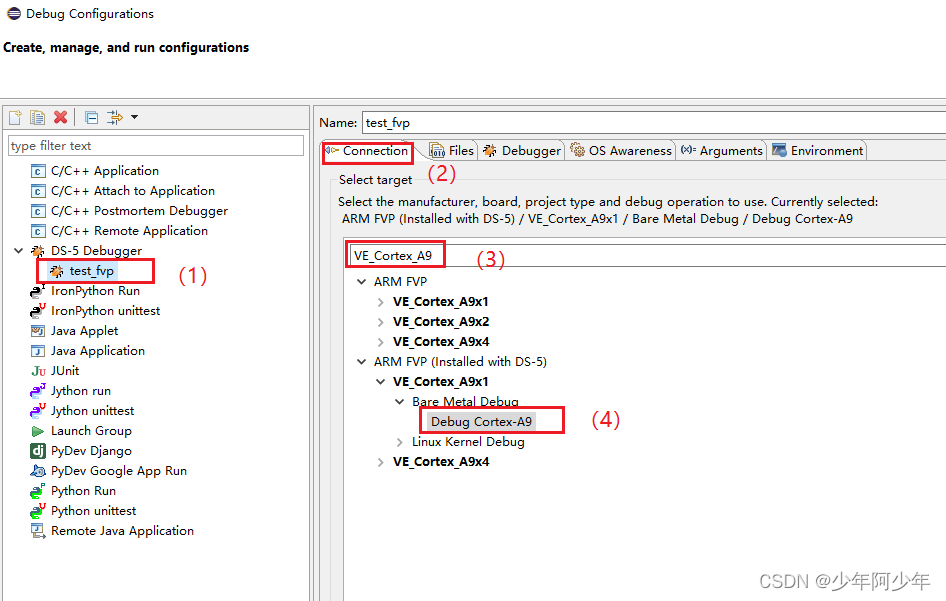Collapse all configuration types
Viewport: 946px width, 601px height.
click(89, 117)
